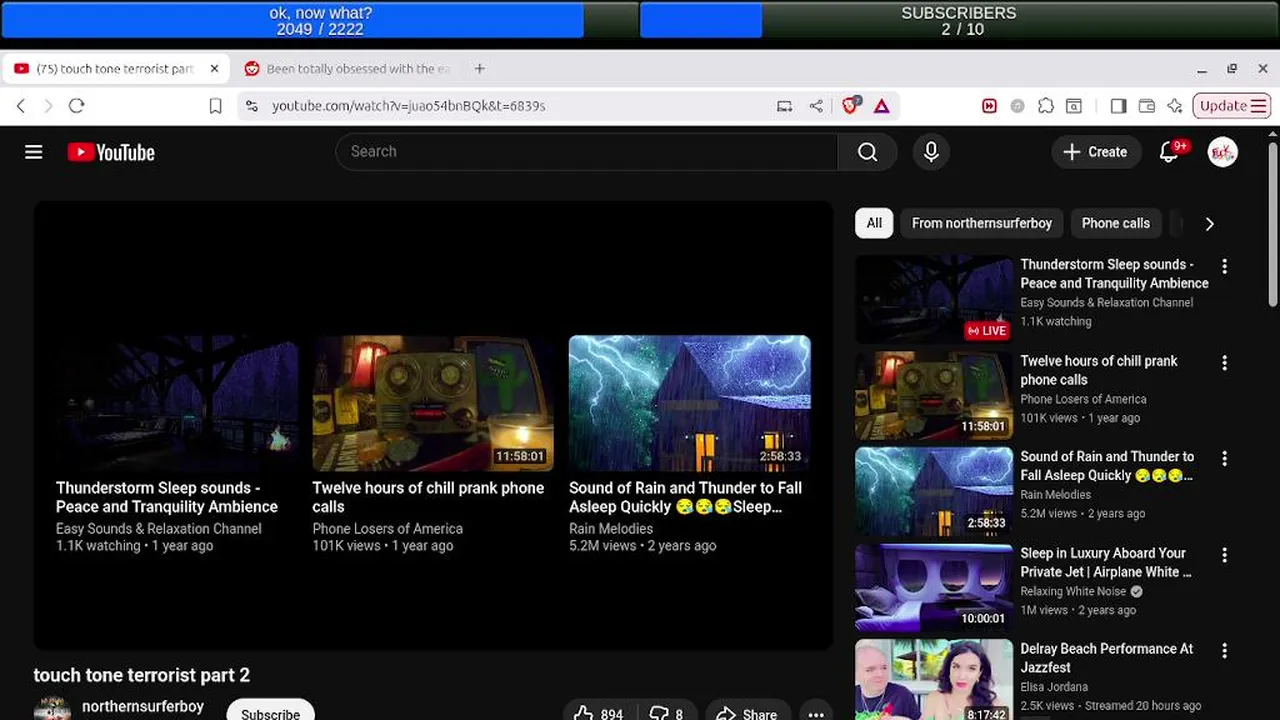Open sidebar Sleep in Luxury thumbnail
The width and height of the screenshot is (1280, 720).
point(934,587)
